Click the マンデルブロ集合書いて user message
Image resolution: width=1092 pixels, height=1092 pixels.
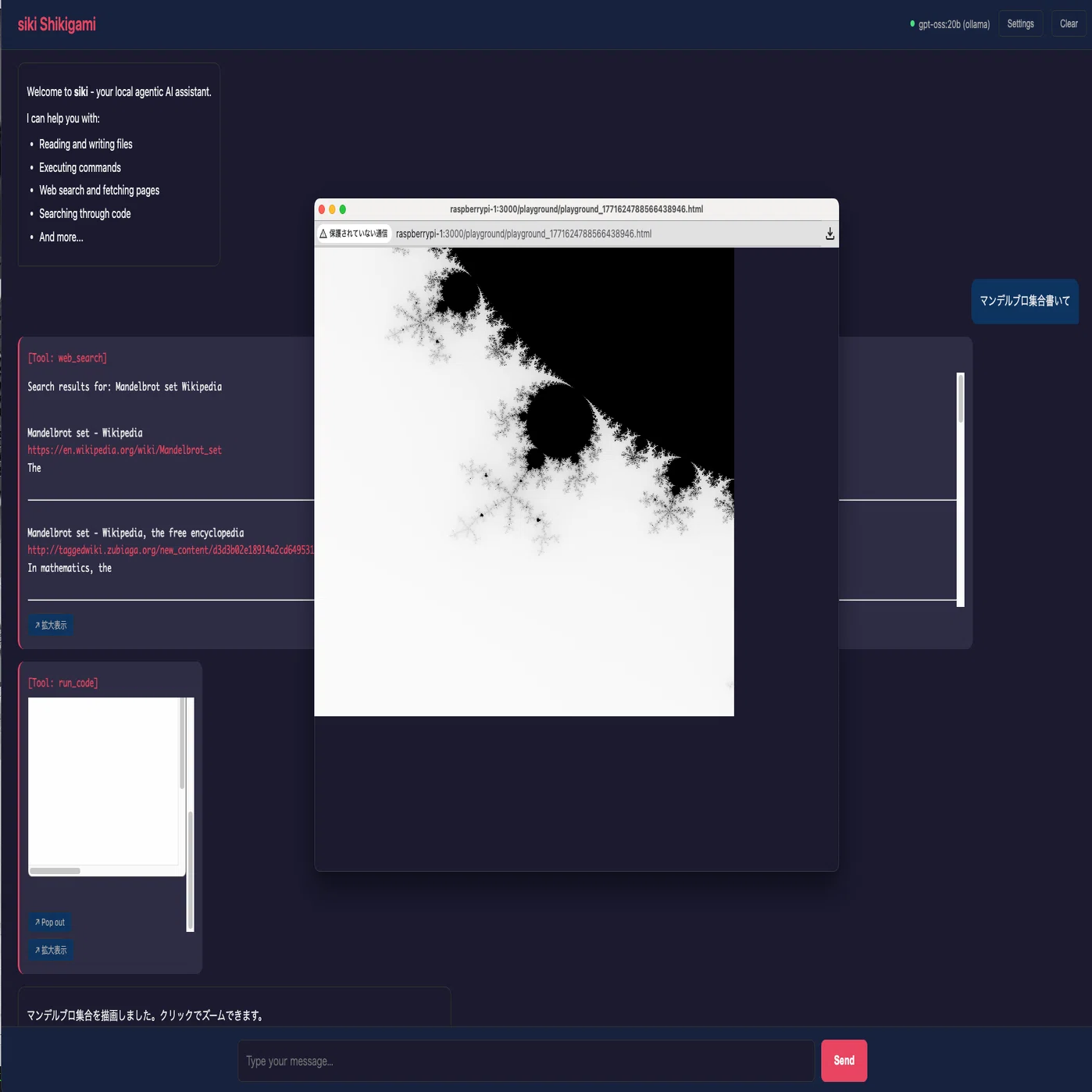1025,301
